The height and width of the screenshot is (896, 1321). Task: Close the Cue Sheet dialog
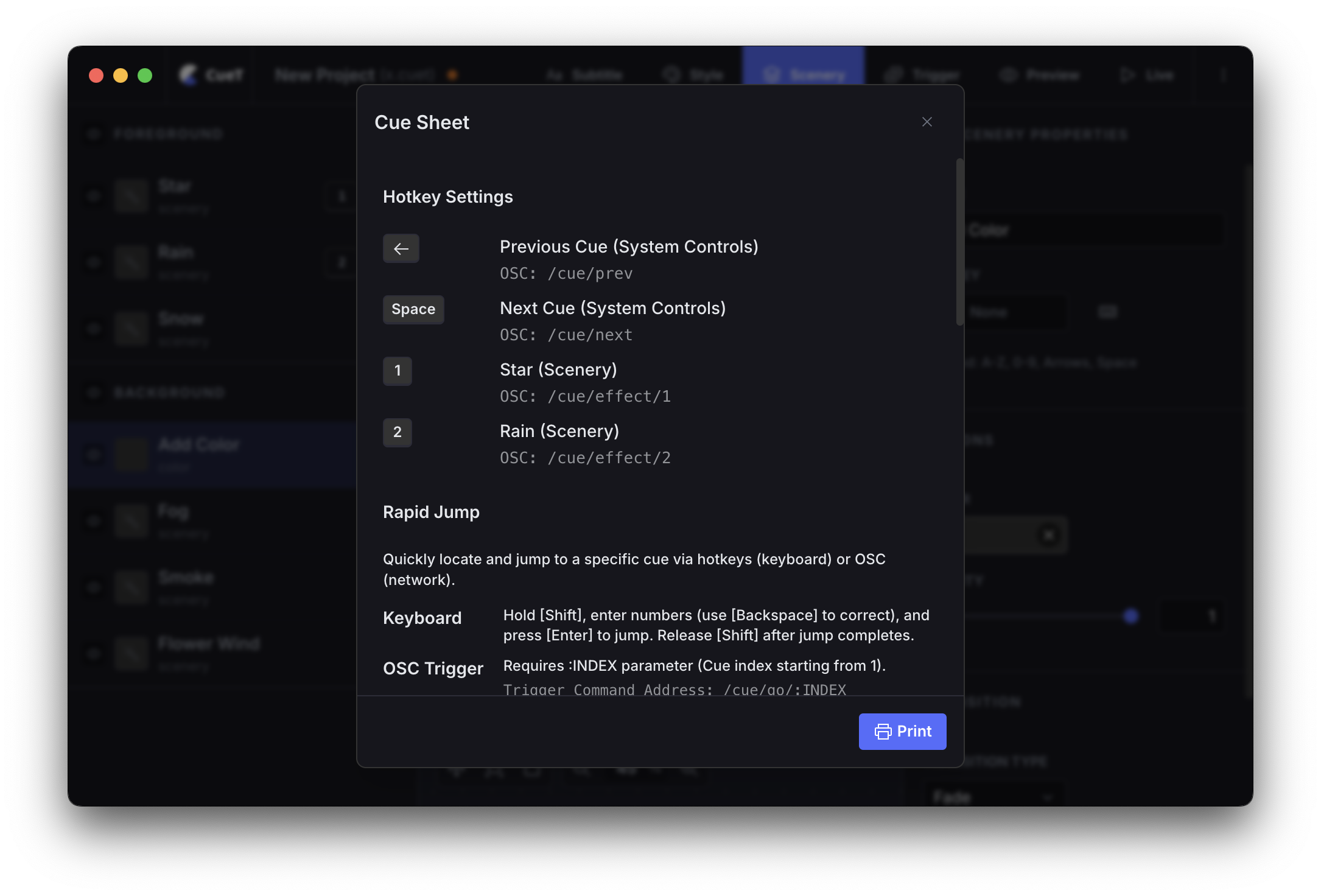pyautogui.click(x=927, y=122)
